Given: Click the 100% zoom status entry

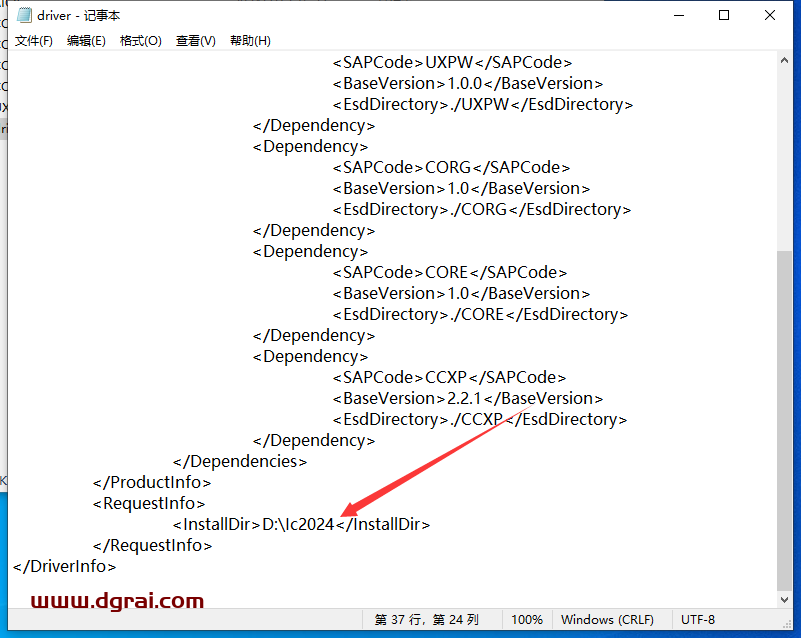Looking at the screenshot, I should tap(527, 620).
